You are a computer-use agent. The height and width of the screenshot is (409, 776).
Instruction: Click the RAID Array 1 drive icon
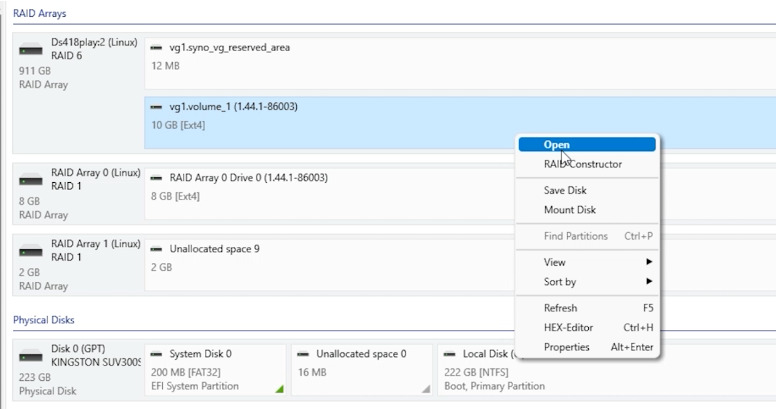click(x=31, y=251)
